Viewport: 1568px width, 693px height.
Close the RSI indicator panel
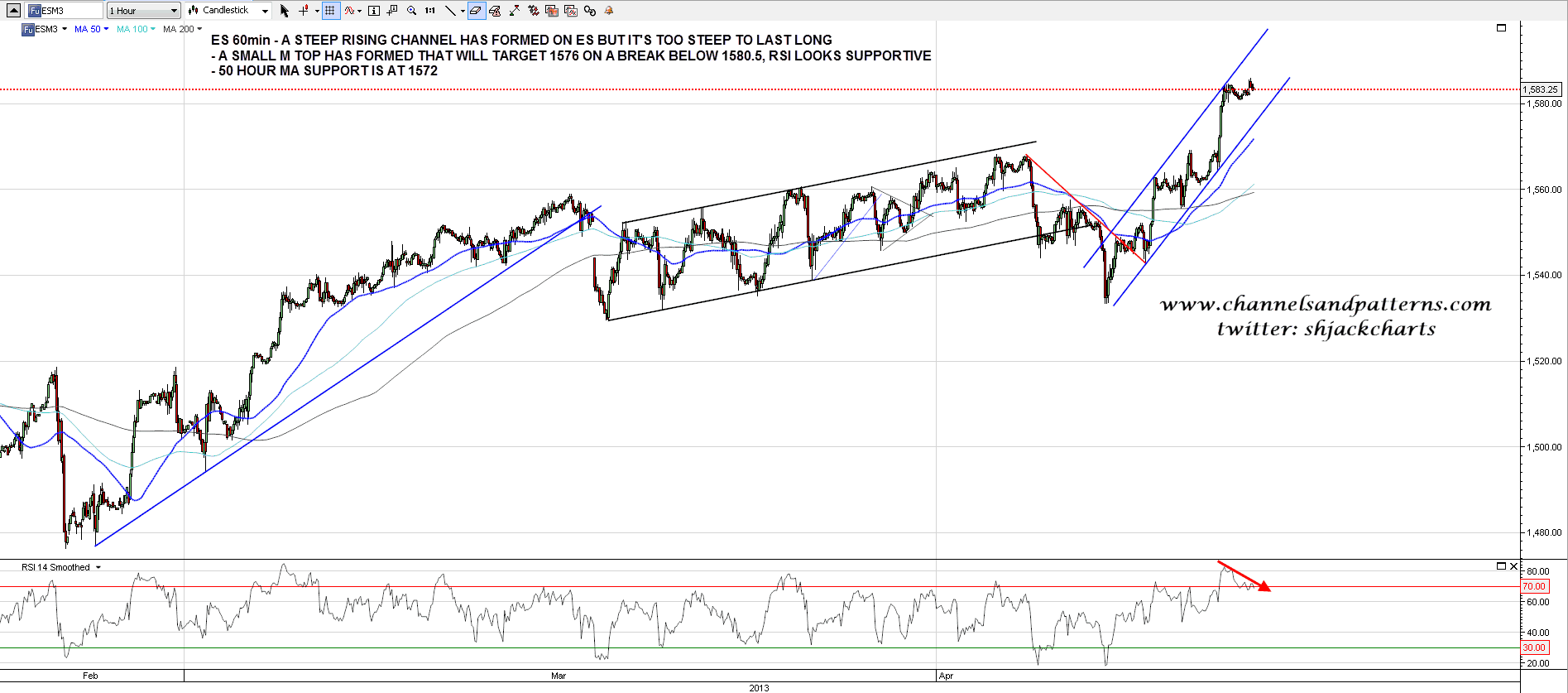pos(1513,566)
